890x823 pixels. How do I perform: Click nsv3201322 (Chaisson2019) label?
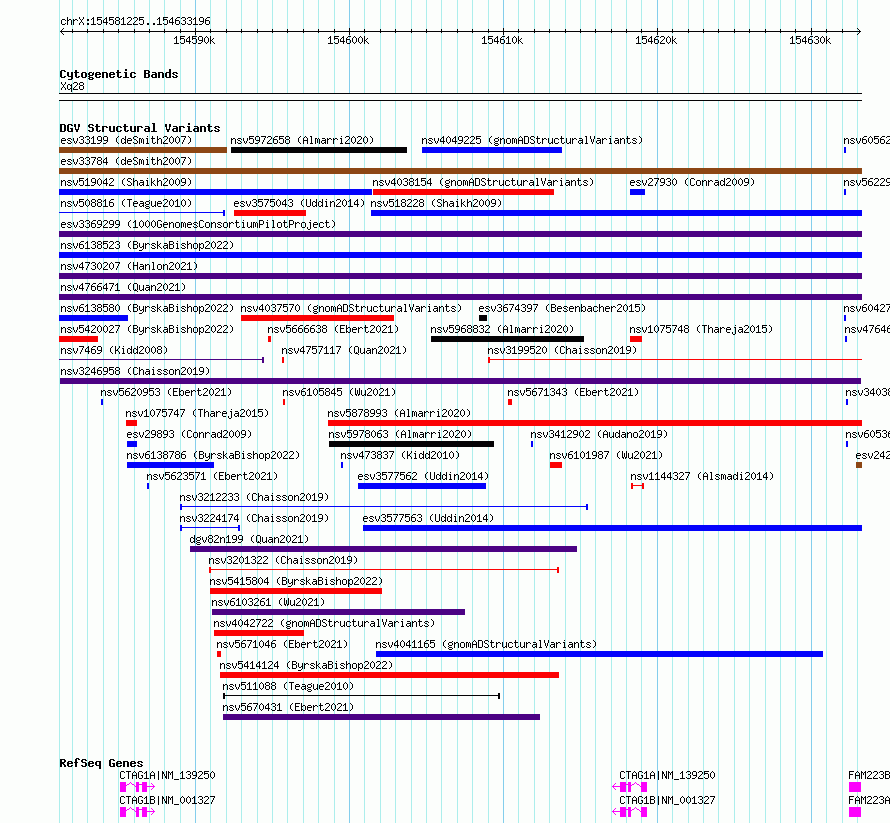[x=283, y=560]
